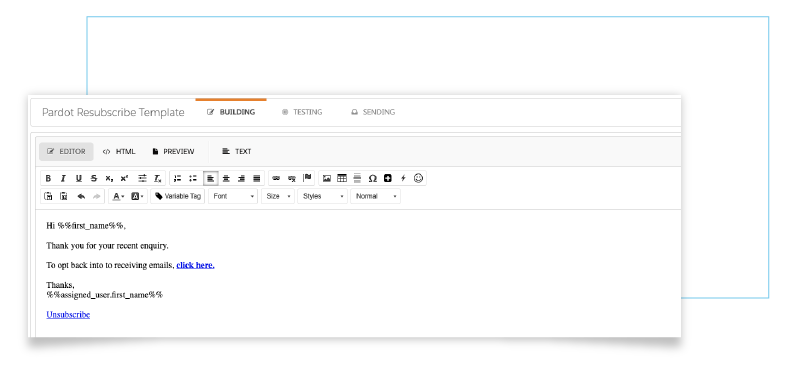Expand the Styles dropdown
790x366 pixels.
point(322,197)
